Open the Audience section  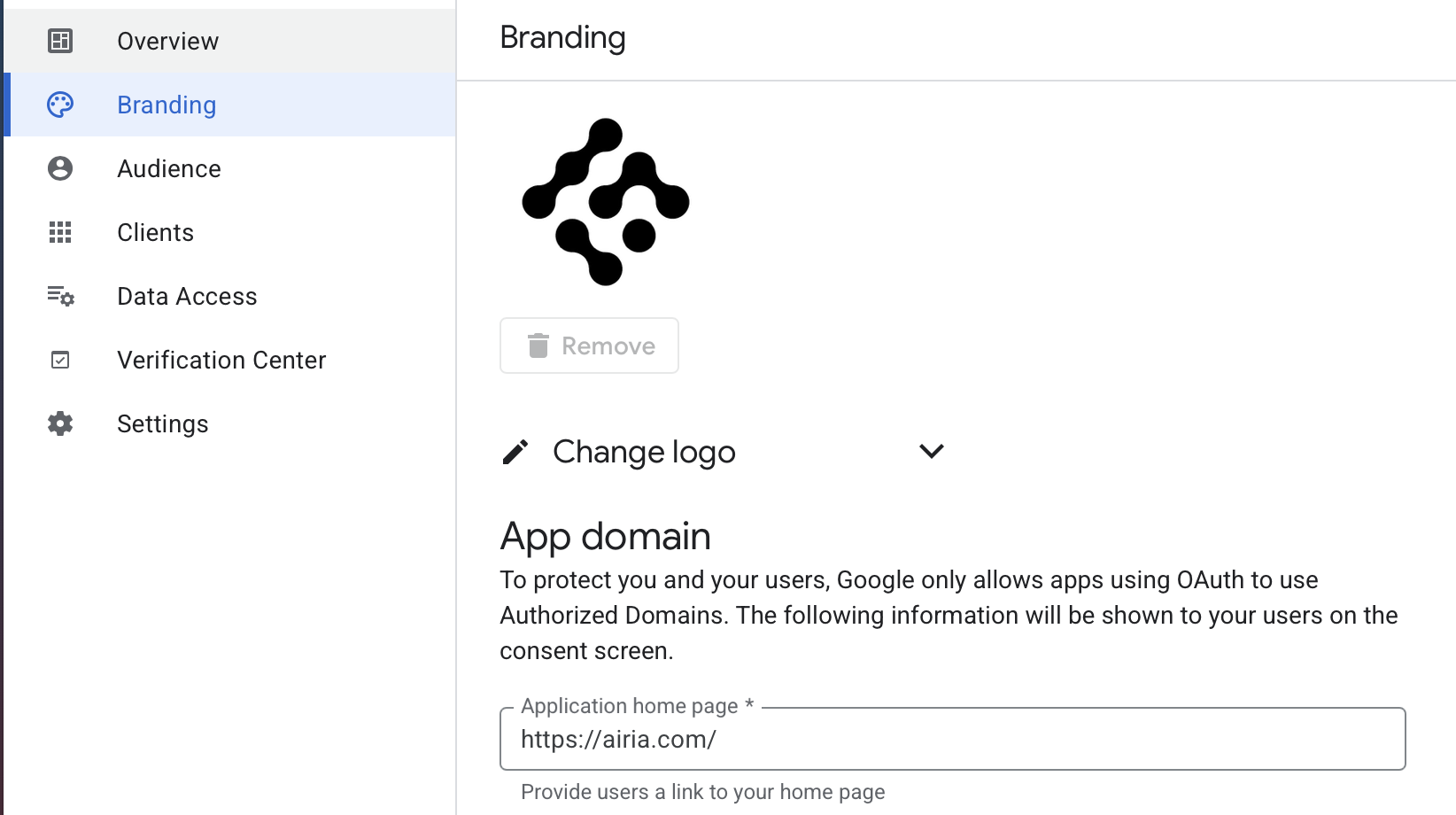tap(168, 168)
